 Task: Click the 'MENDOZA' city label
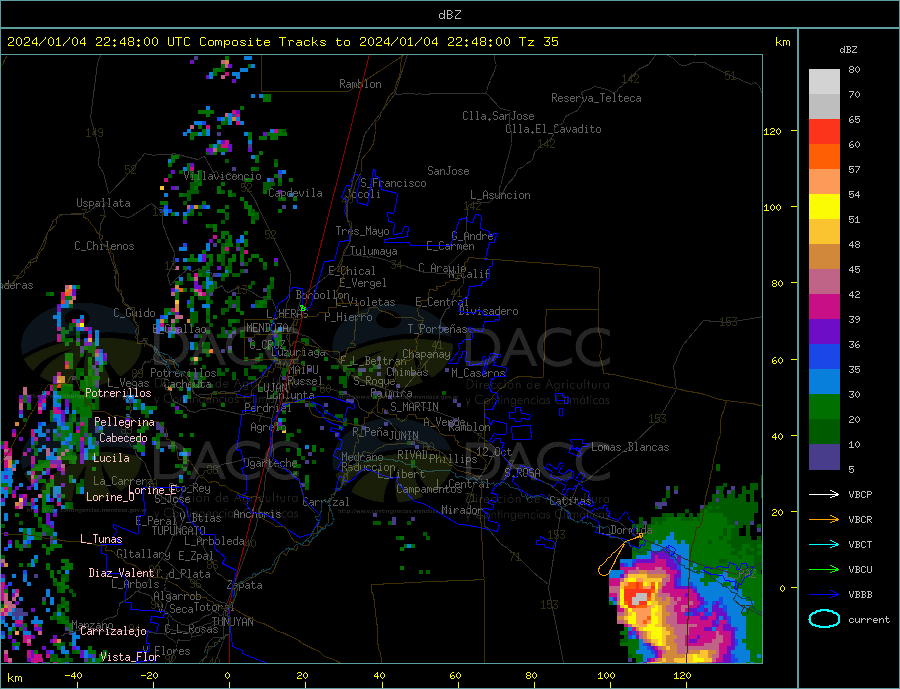[x=267, y=328]
